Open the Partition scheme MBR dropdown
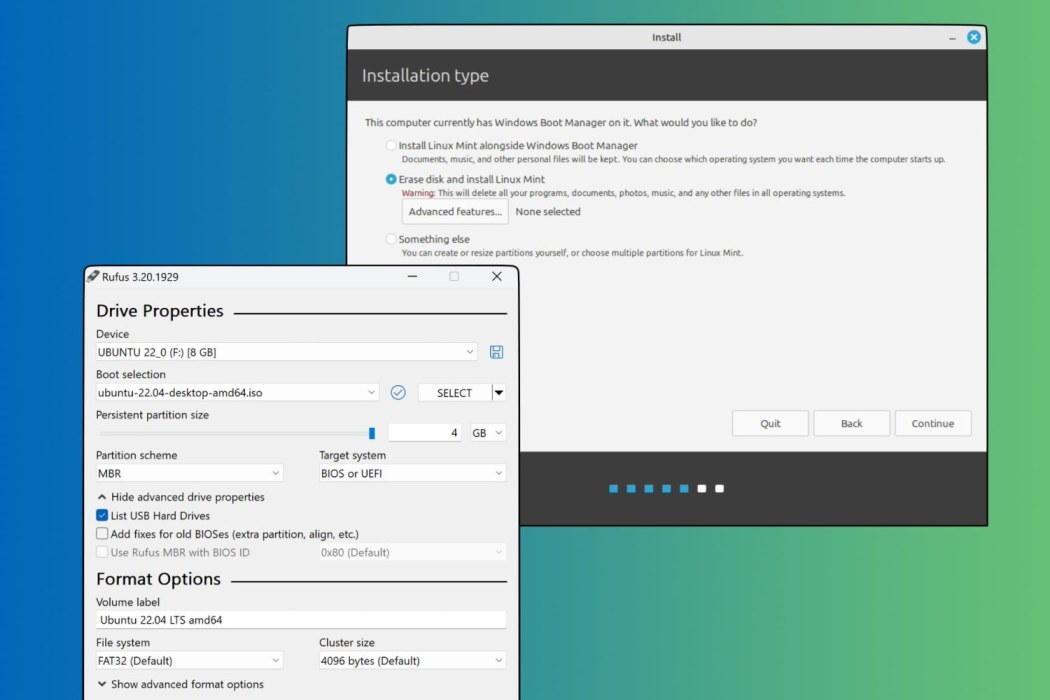 [x=189, y=473]
